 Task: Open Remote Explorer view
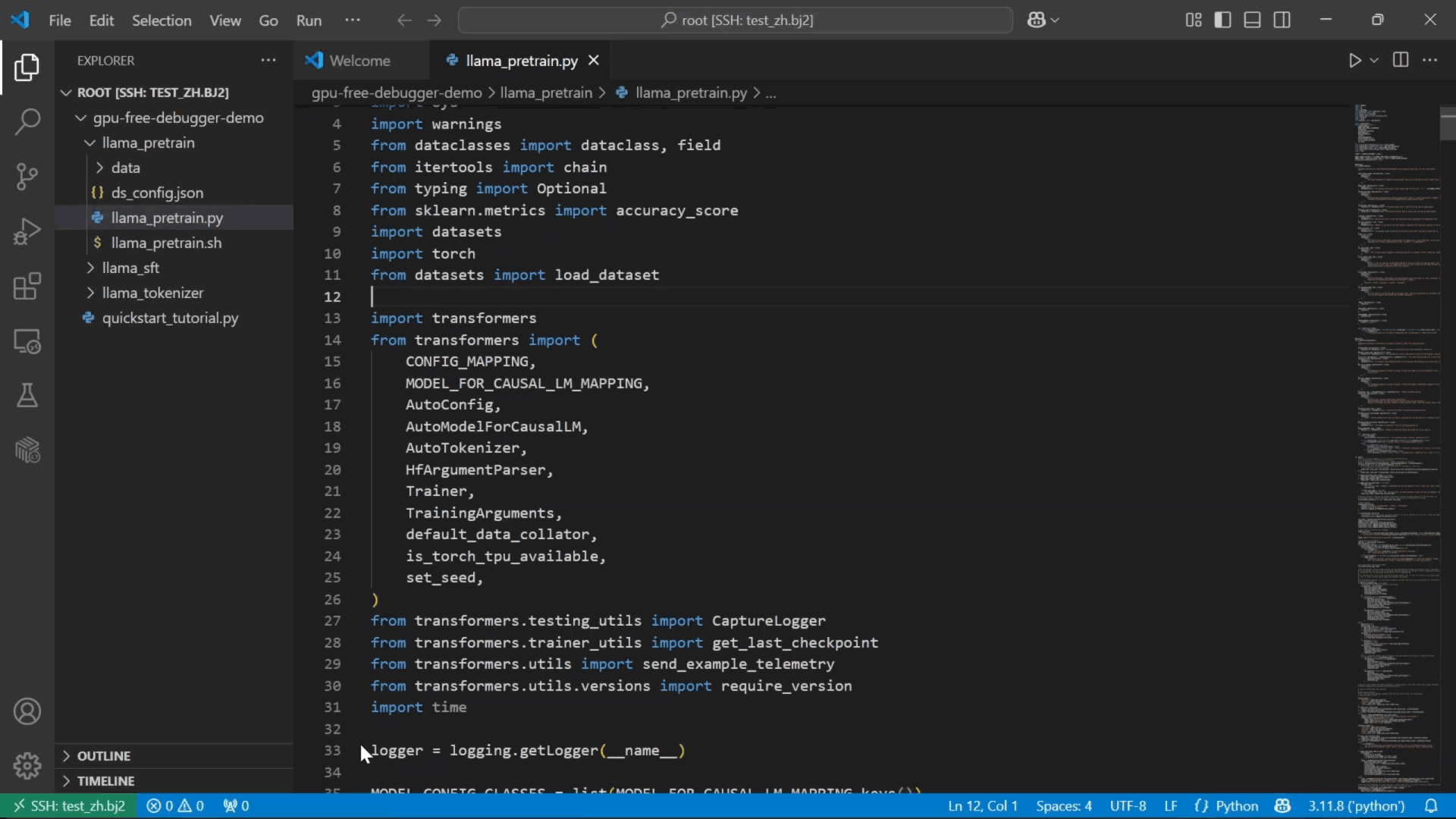tap(27, 341)
